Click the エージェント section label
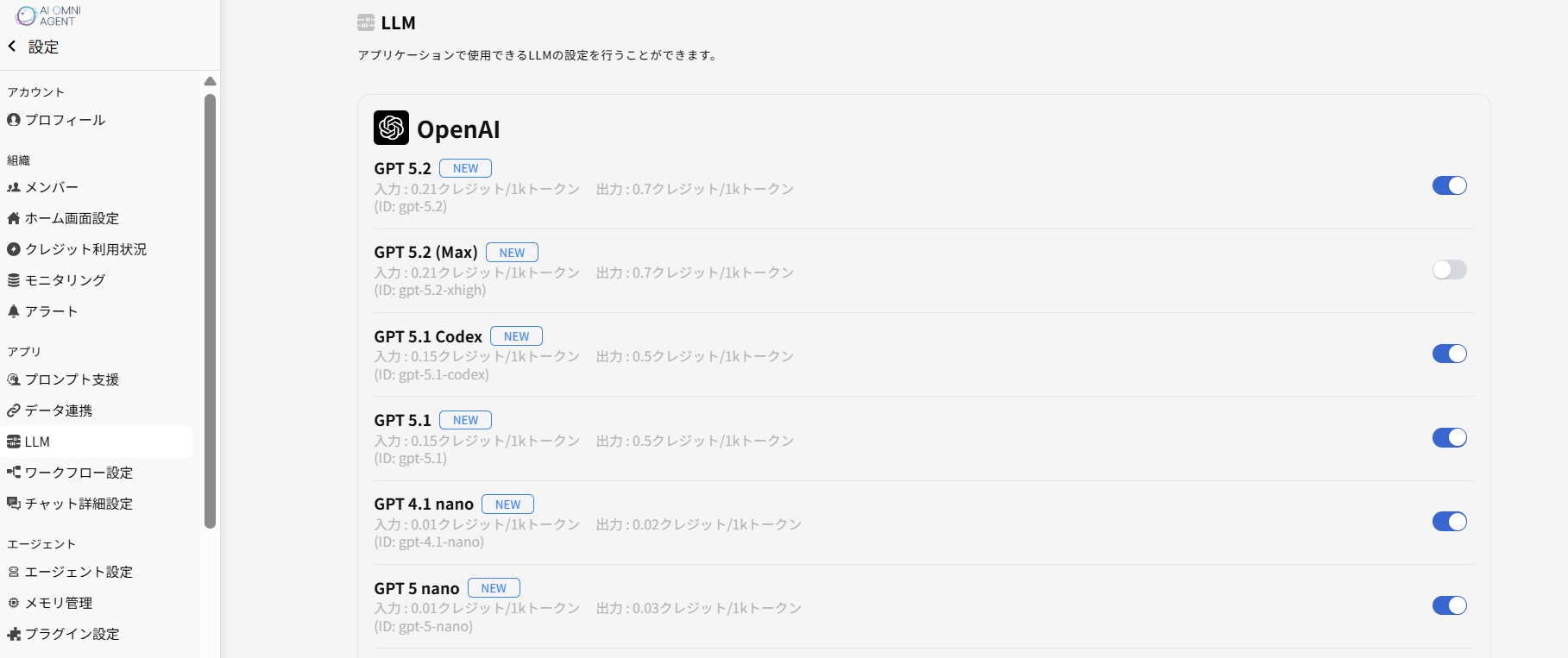 click(x=41, y=544)
